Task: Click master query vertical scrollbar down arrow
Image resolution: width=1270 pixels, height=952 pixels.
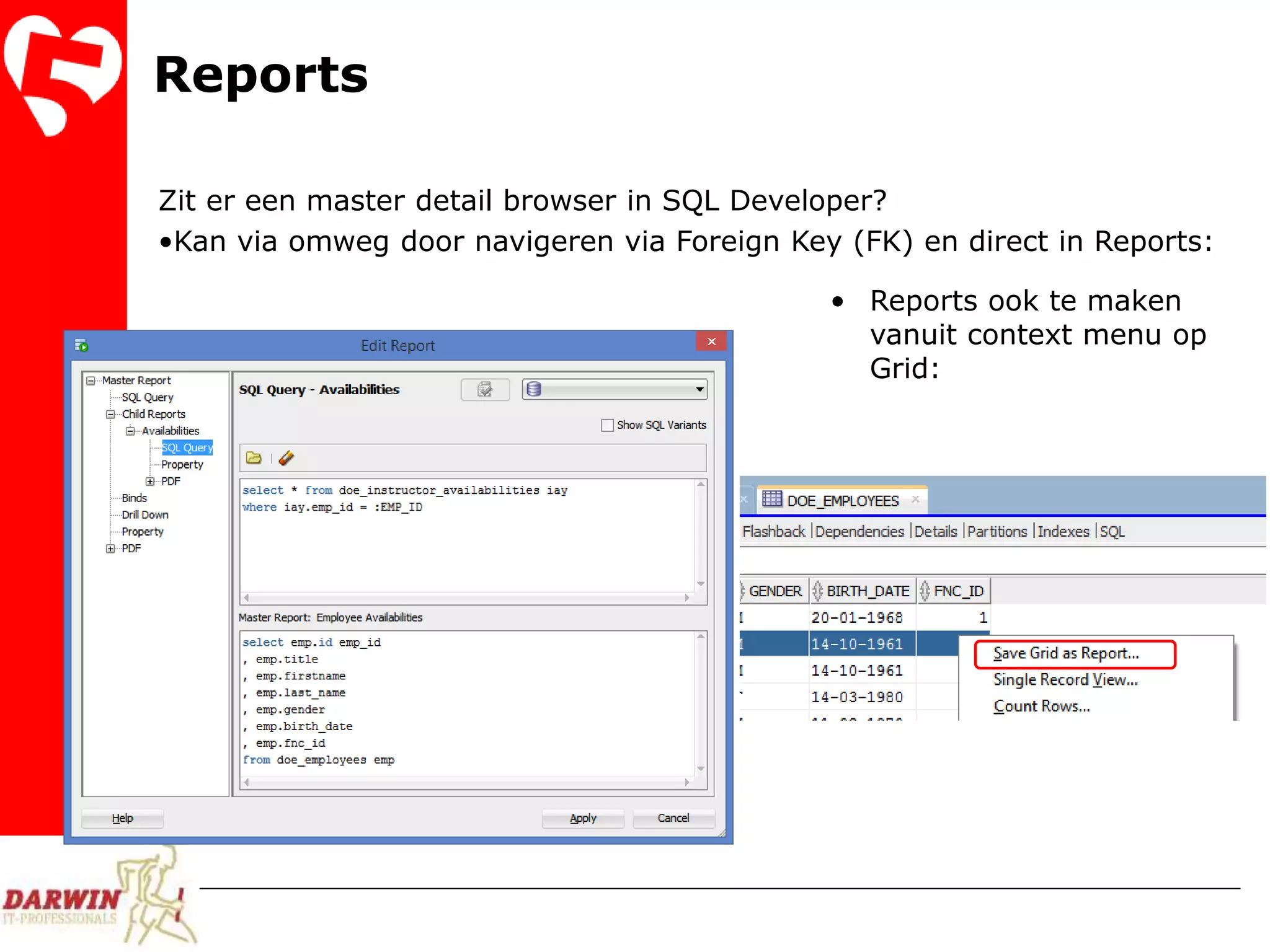Action: click(701, 769)
